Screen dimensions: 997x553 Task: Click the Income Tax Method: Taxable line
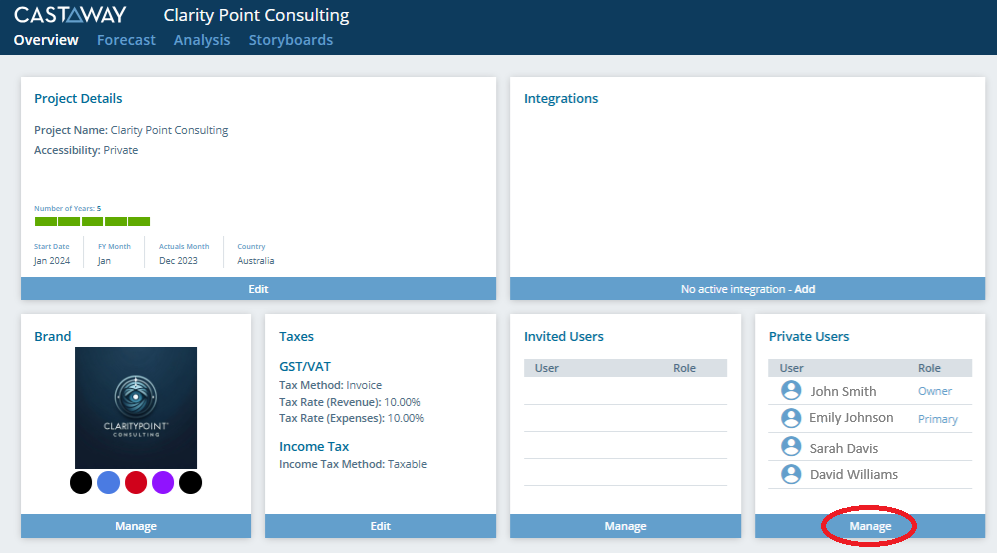click(353, 464)
